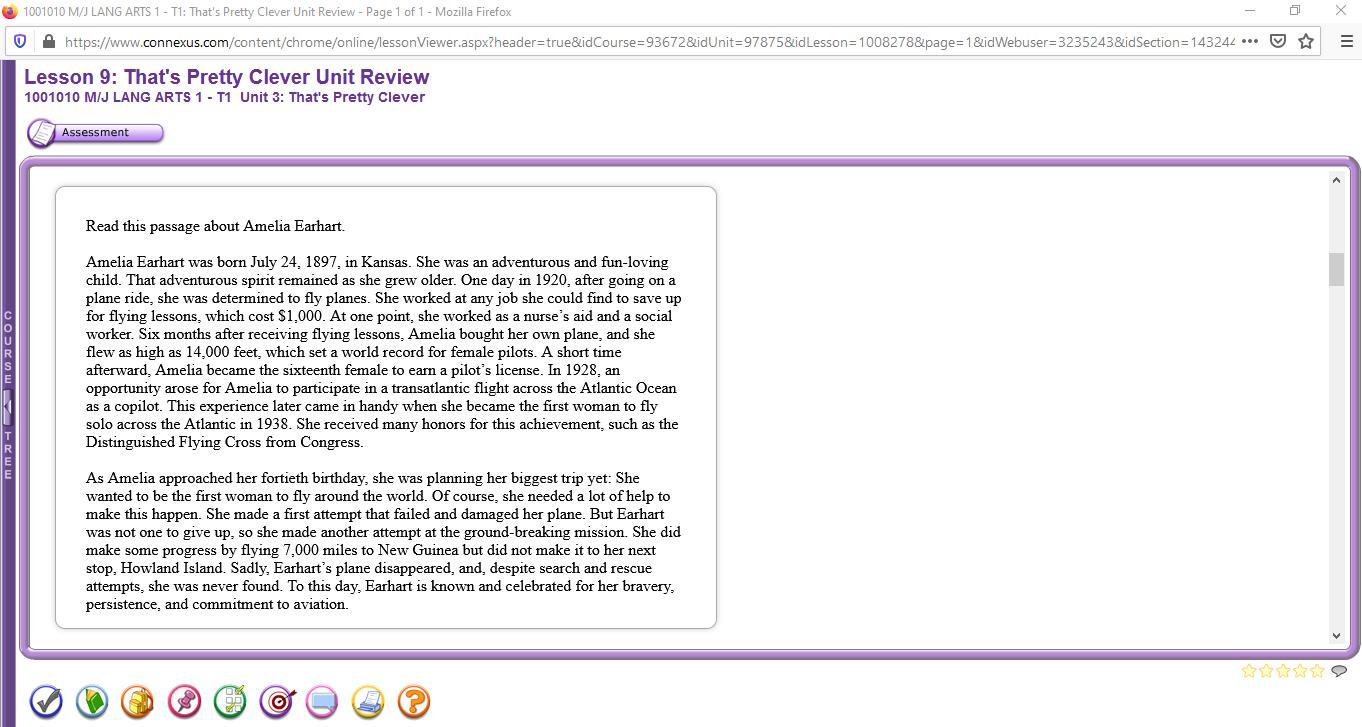Open help with the question mark icon

414,702
